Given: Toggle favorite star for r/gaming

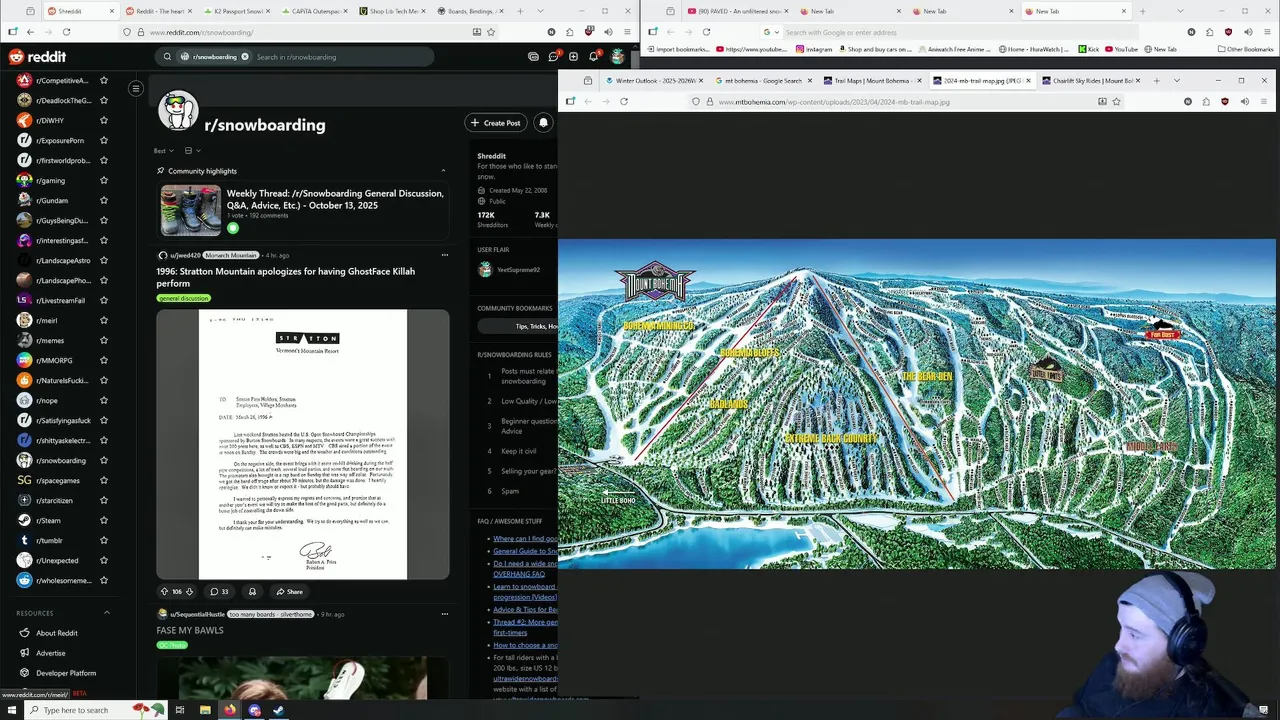Looking at the screenshot, I should (104, 180).
